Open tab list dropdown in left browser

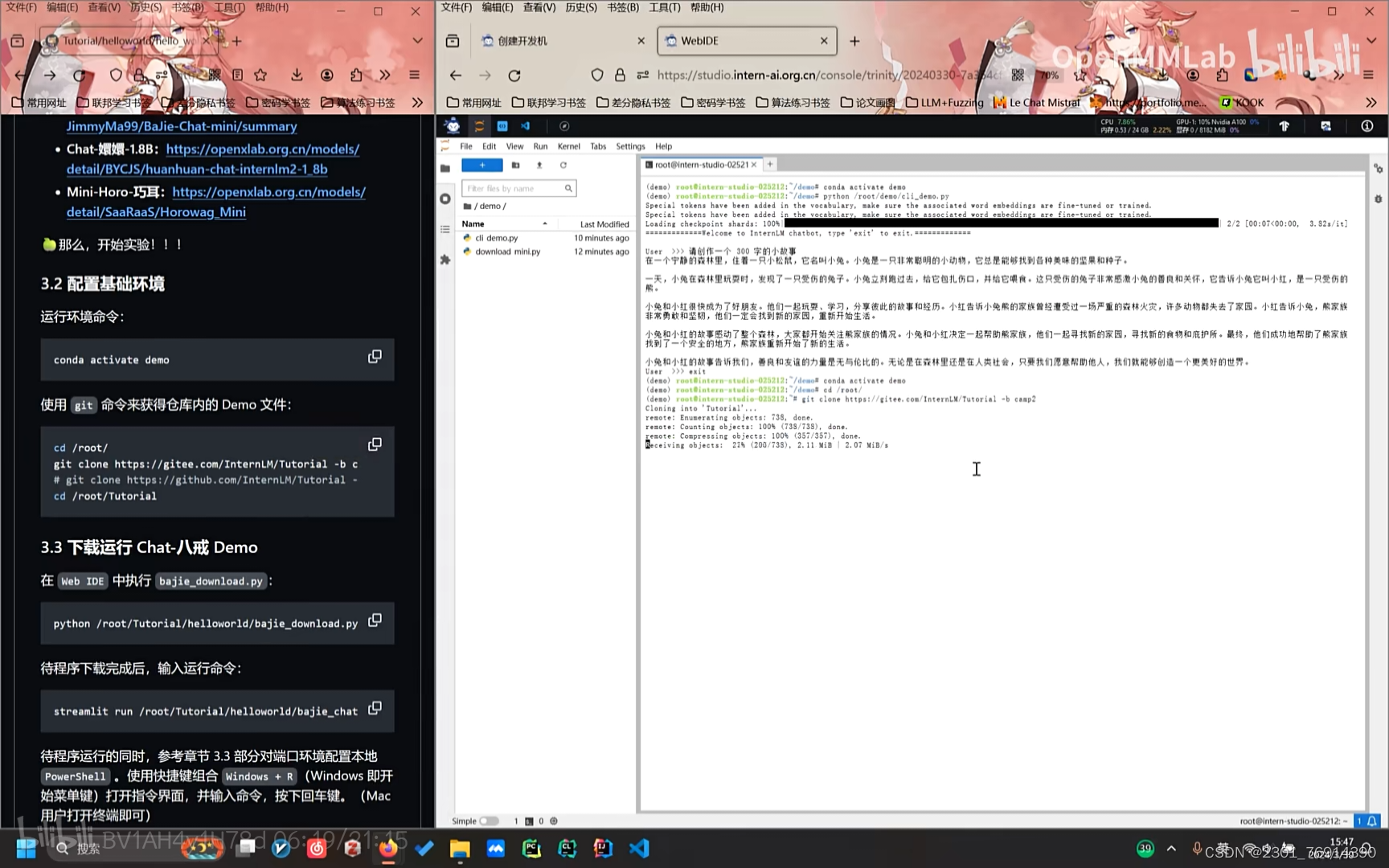pyautogui.click(x=417, y=40)
